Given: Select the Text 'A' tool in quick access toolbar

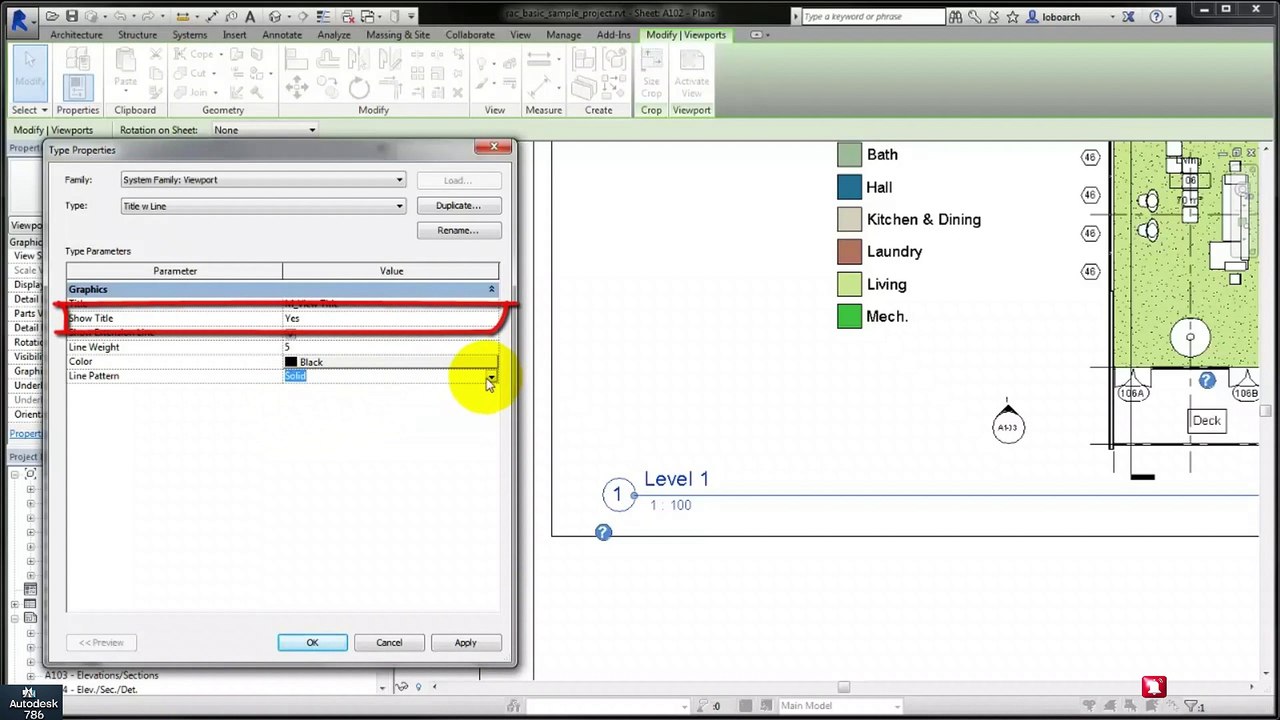Looking at the screenshot, I should [x=250, y=16].
